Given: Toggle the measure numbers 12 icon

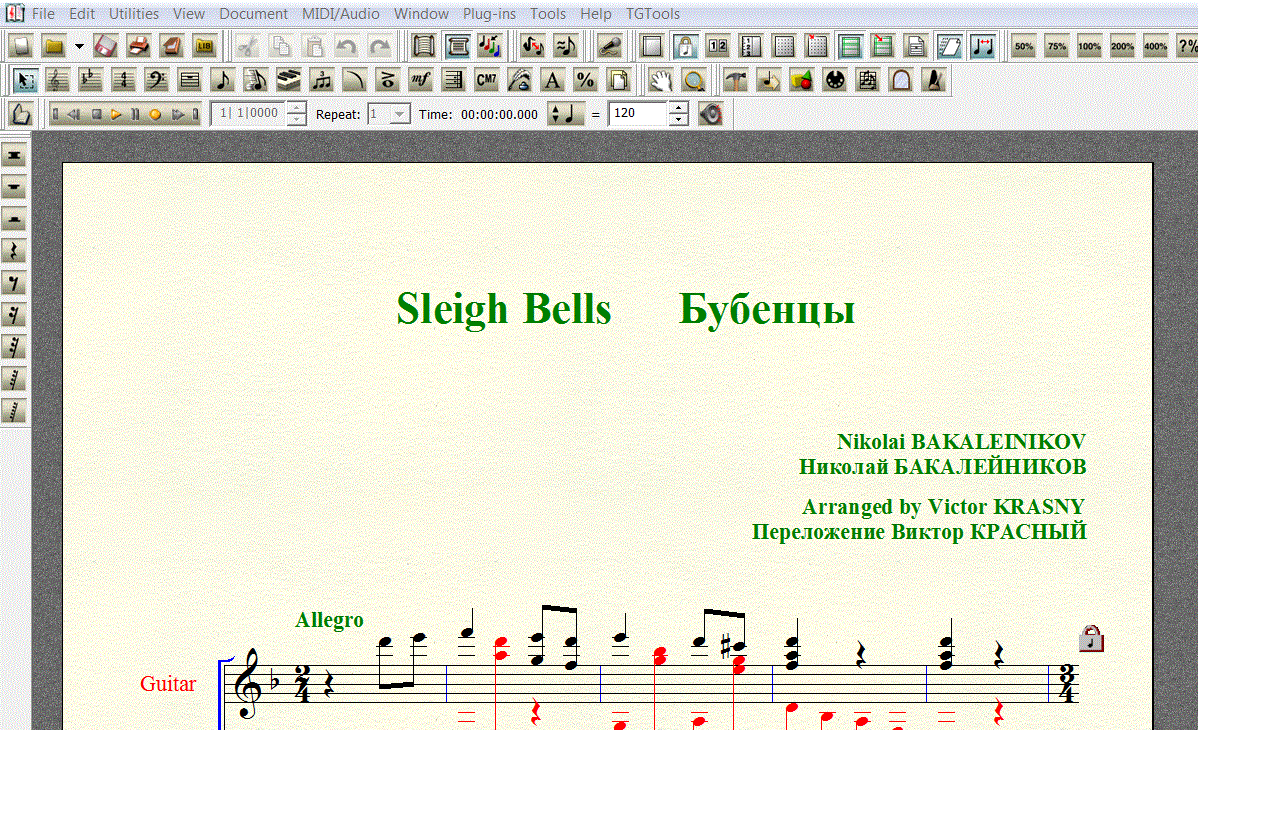Looking at the screenshot, I should [718, 46].
